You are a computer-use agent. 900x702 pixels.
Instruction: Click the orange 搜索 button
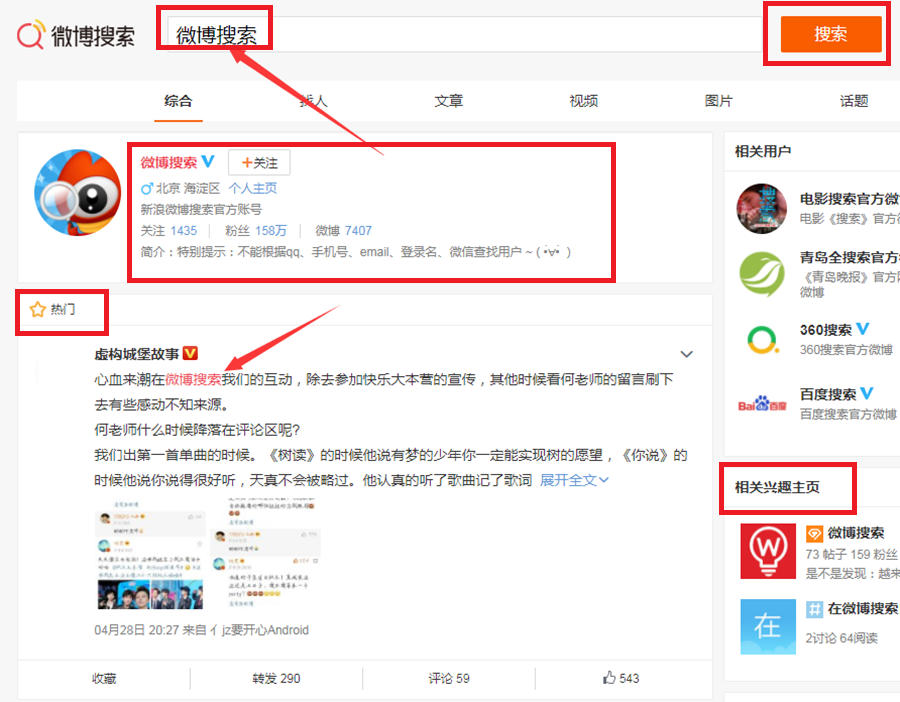(831, 34)
